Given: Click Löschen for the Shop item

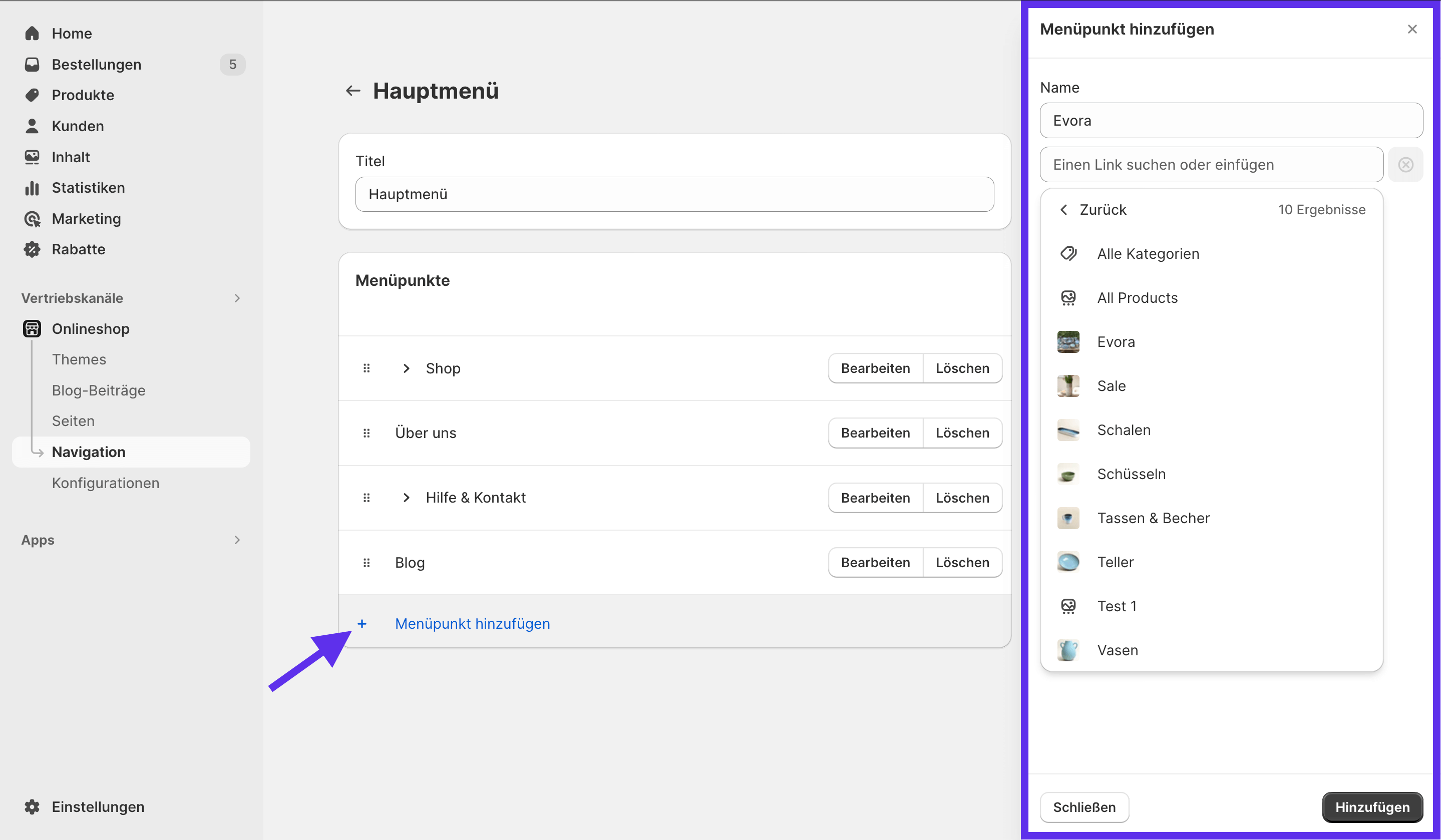Looking at the screenshot, I should pos(962,368).
